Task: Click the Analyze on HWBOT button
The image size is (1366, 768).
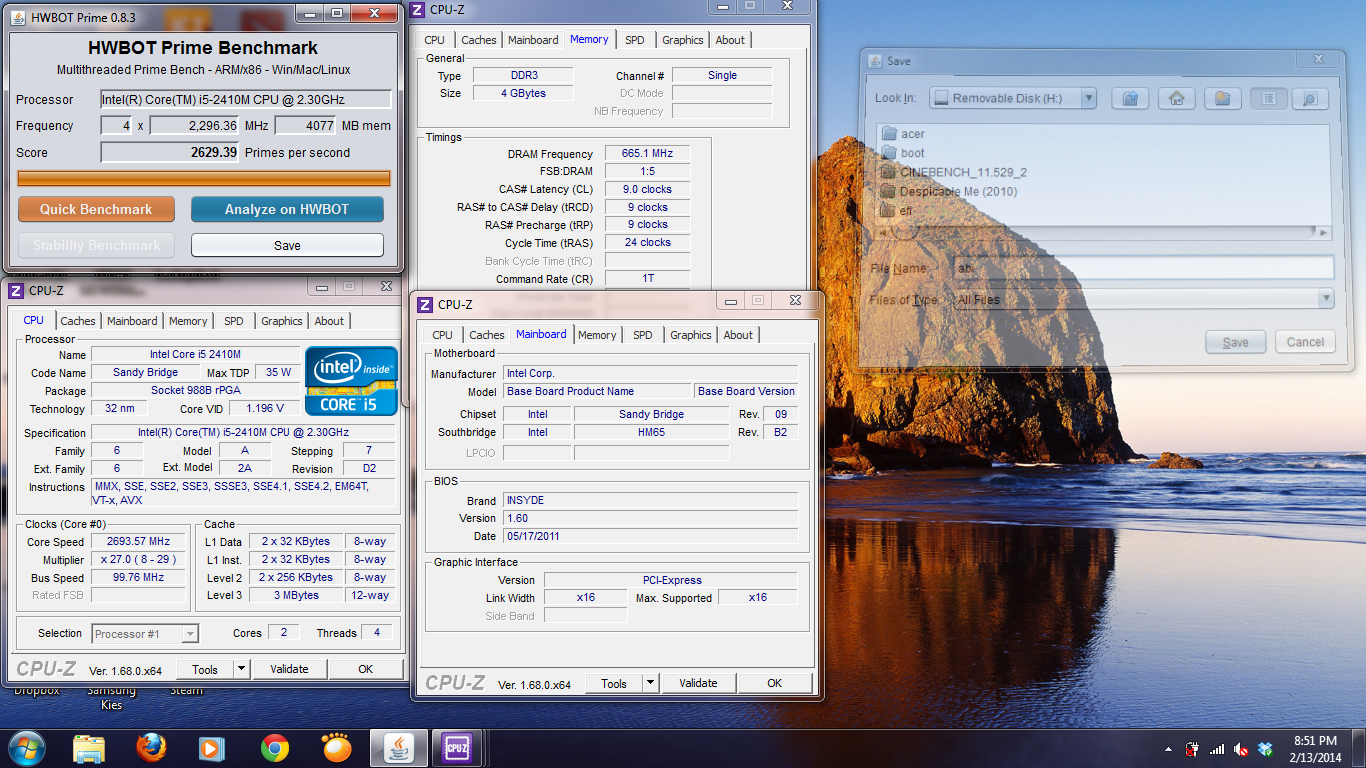Action: pyautogui.click(x=287, y=209)
